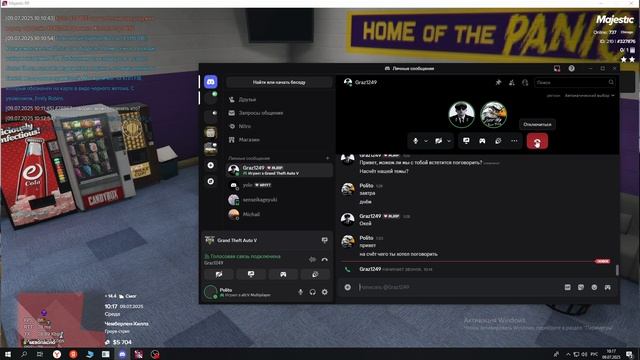Start an activity from sidebar voice panel
The width and height of the screenshot is (640, 360).
coord(283,274)
